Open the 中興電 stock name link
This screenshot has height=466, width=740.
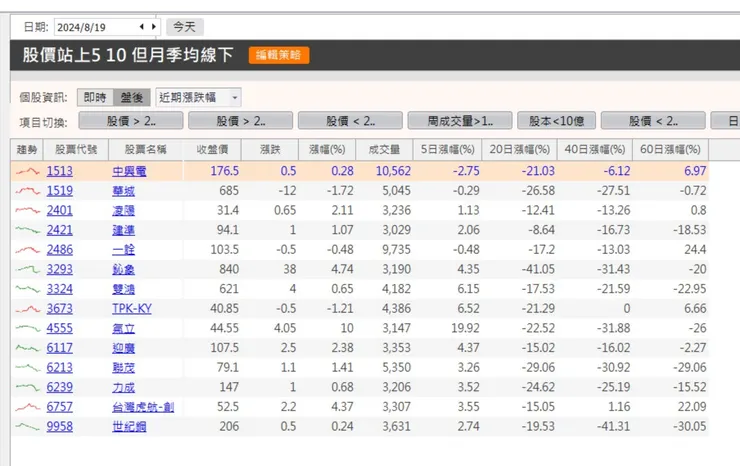[x=129, y=171]
